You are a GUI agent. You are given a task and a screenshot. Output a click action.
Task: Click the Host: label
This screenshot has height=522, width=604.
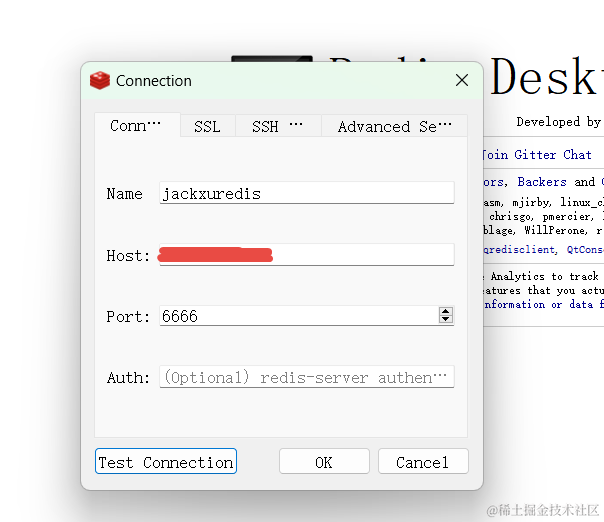tap(128, 256)
